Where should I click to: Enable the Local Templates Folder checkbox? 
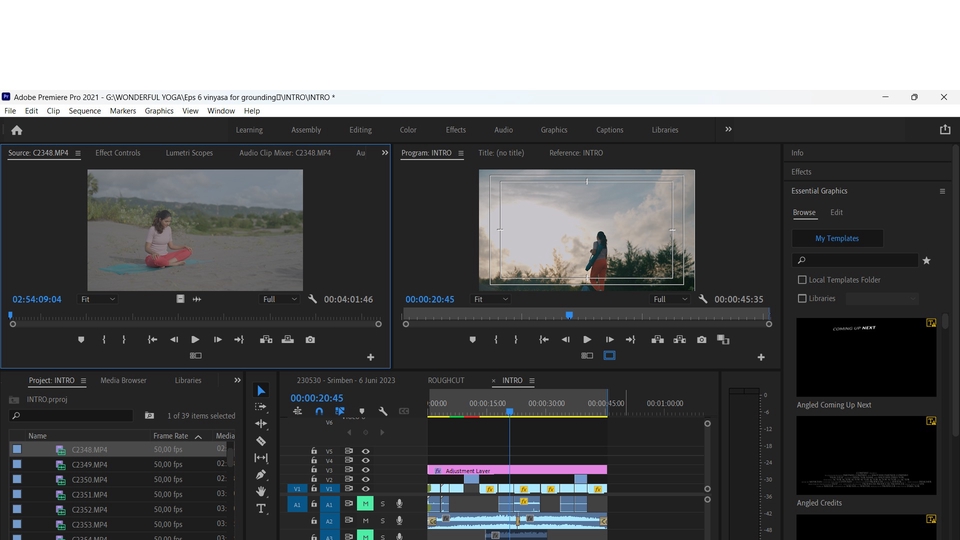pos(802,280)
